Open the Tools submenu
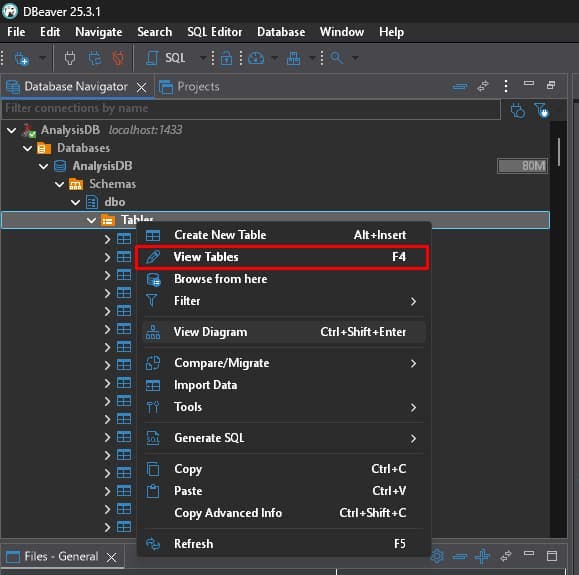Screen dimensions: 579x575 [x=283, y=407]
